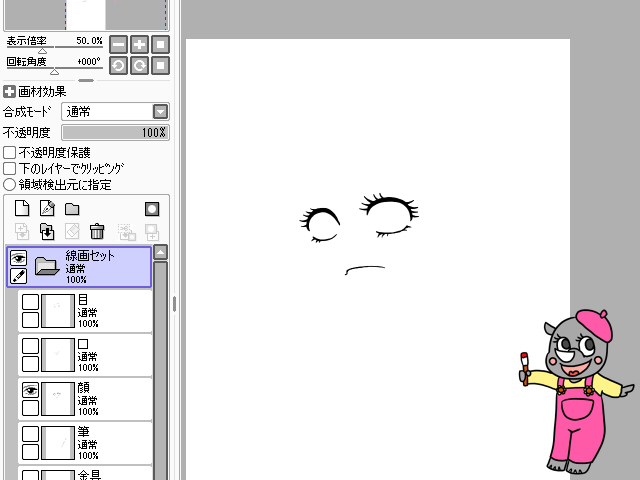Show the 筆 layer
The image size is (640, 480).
[x=30, y=434]
